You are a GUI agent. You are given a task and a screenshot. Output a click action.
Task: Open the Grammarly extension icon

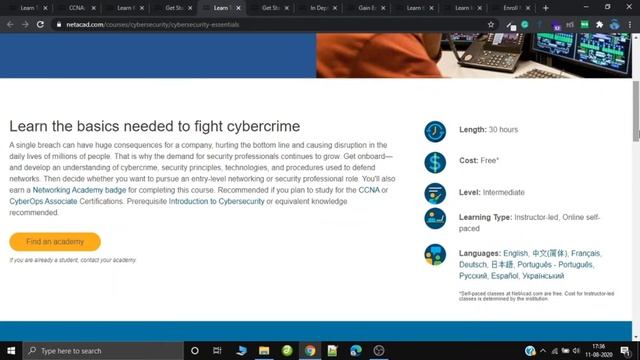point(525,24)
